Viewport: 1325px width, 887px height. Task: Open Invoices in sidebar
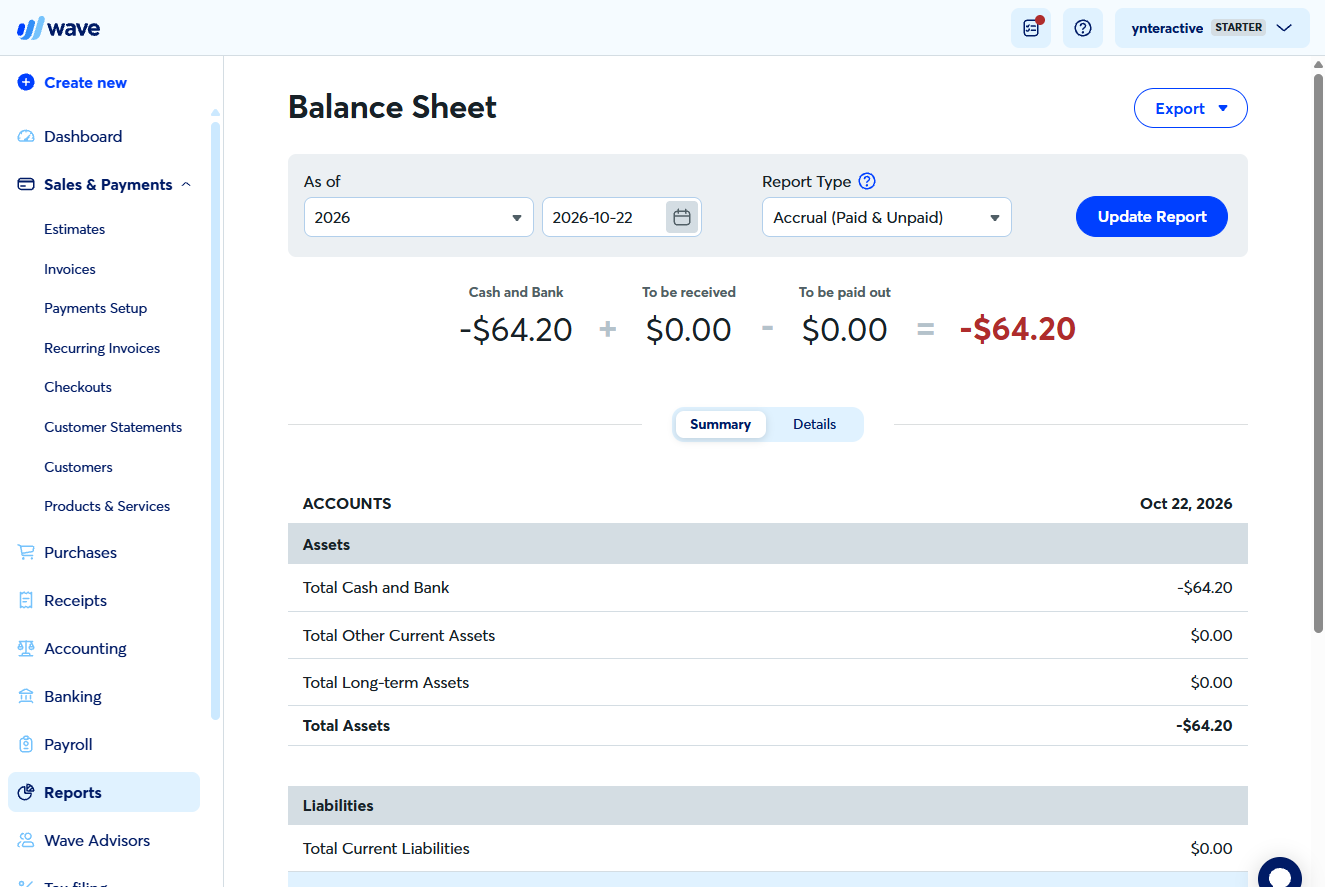coord(70,269)
